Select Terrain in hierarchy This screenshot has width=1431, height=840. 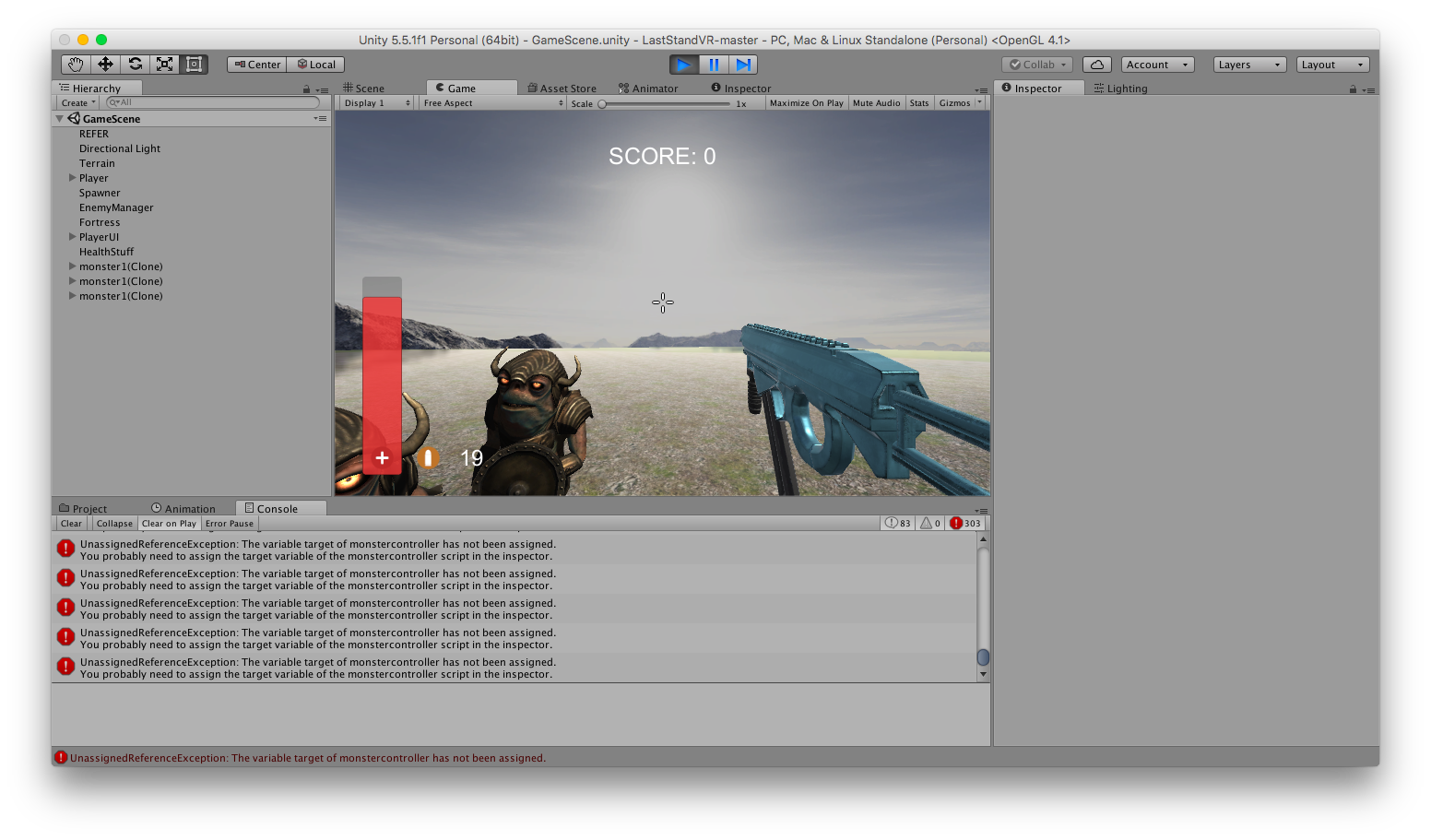(x=97, y=163)
